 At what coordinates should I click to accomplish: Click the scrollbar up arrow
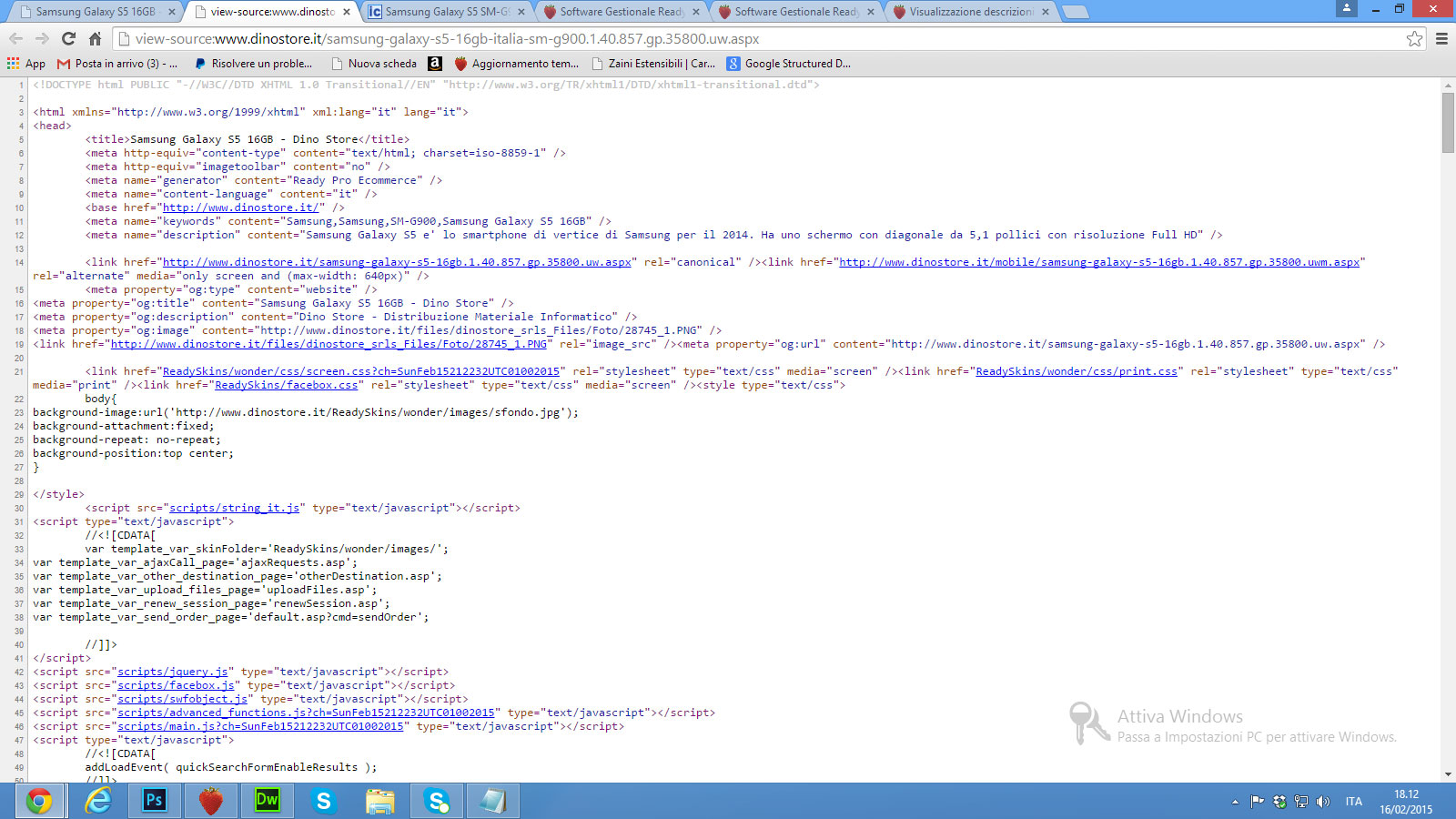pyautogui.click(x=1448, y=85)
